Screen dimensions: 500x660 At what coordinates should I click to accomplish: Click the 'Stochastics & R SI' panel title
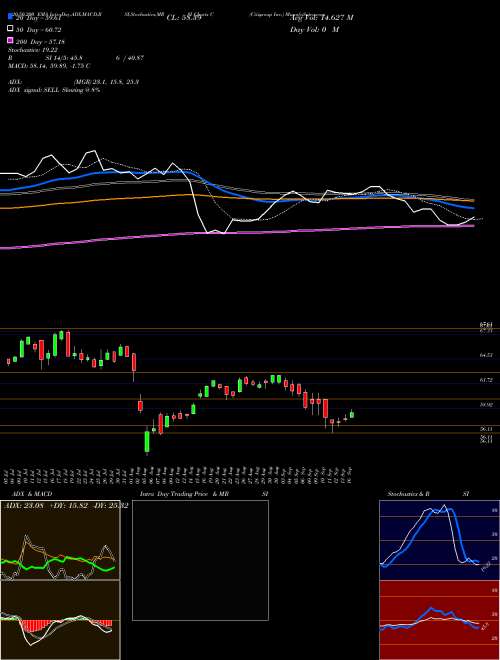[x=428, y=494]
